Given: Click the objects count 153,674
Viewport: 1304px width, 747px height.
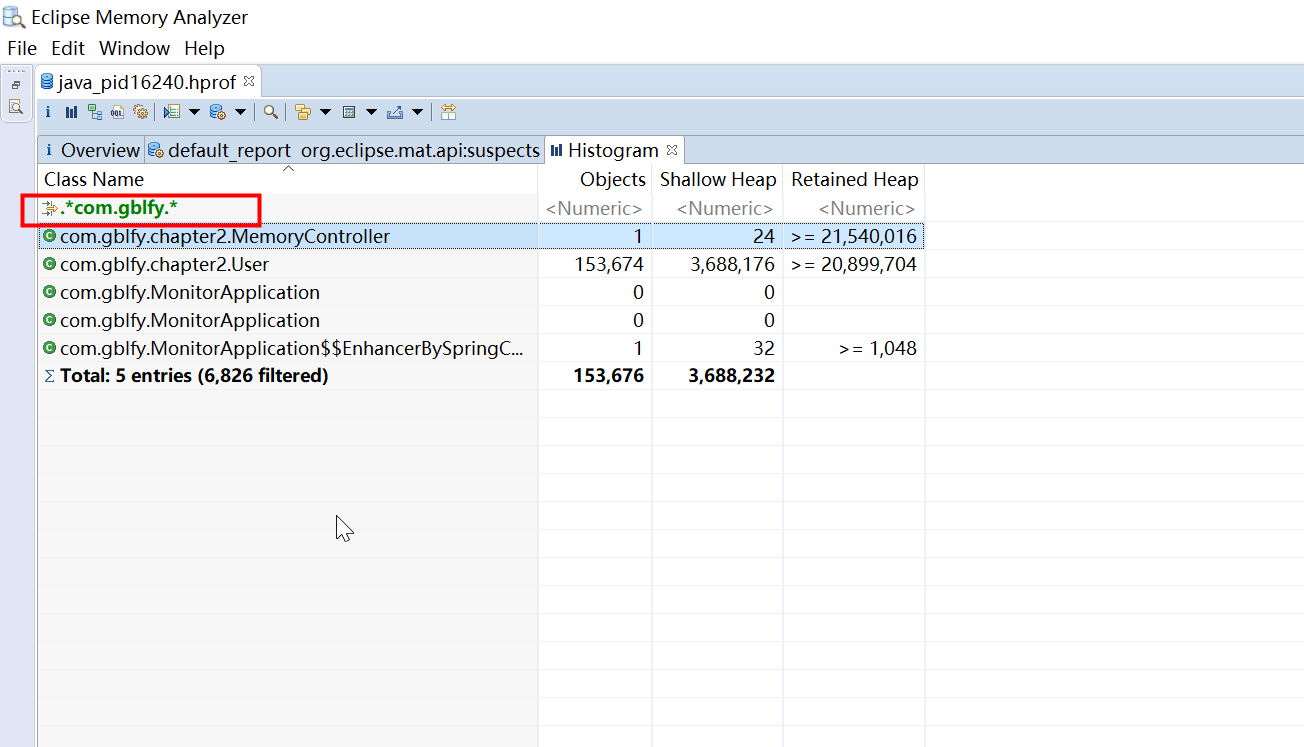Looking at the screenshot, I should pos(609,265).
